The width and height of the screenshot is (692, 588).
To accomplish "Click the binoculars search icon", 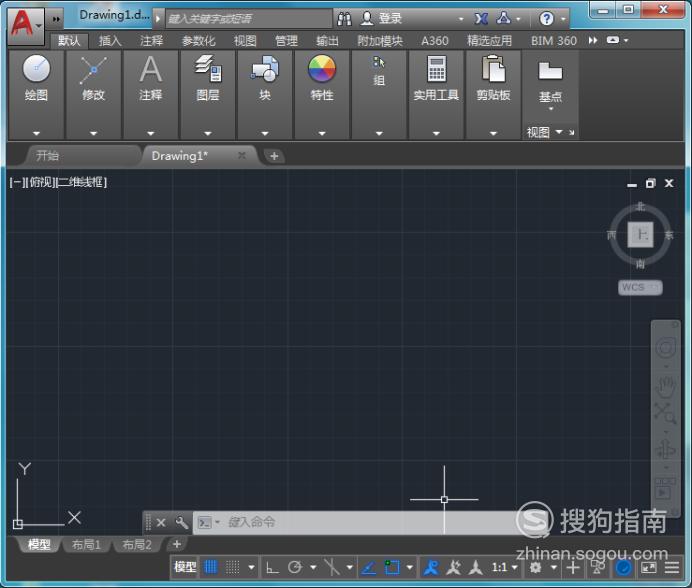I will coord(344,19).
